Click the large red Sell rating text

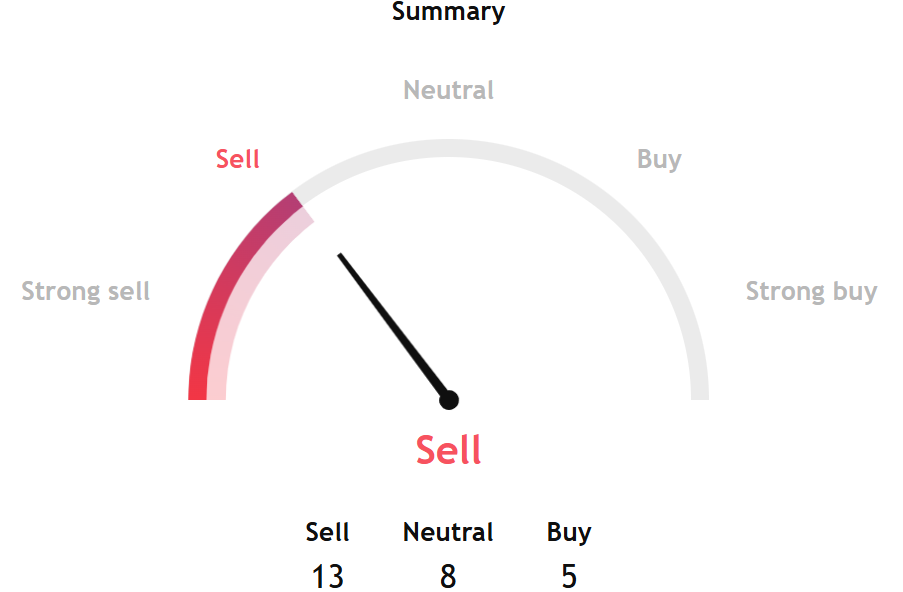[449, 450]
